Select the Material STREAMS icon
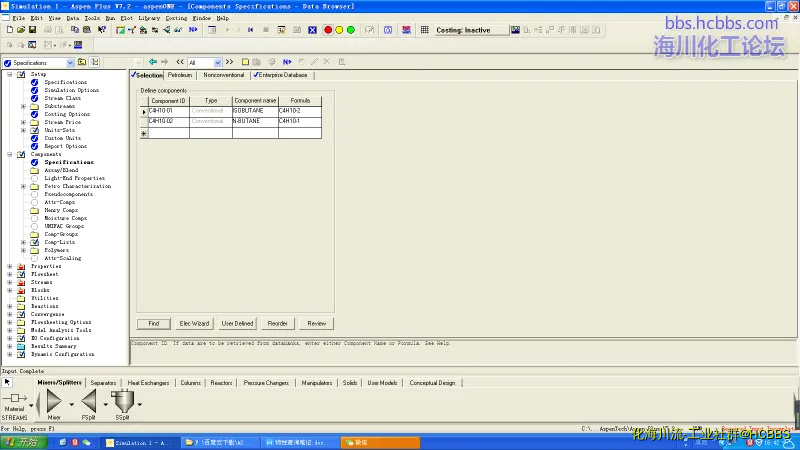The image size is (800, 450). coord(15,398)
